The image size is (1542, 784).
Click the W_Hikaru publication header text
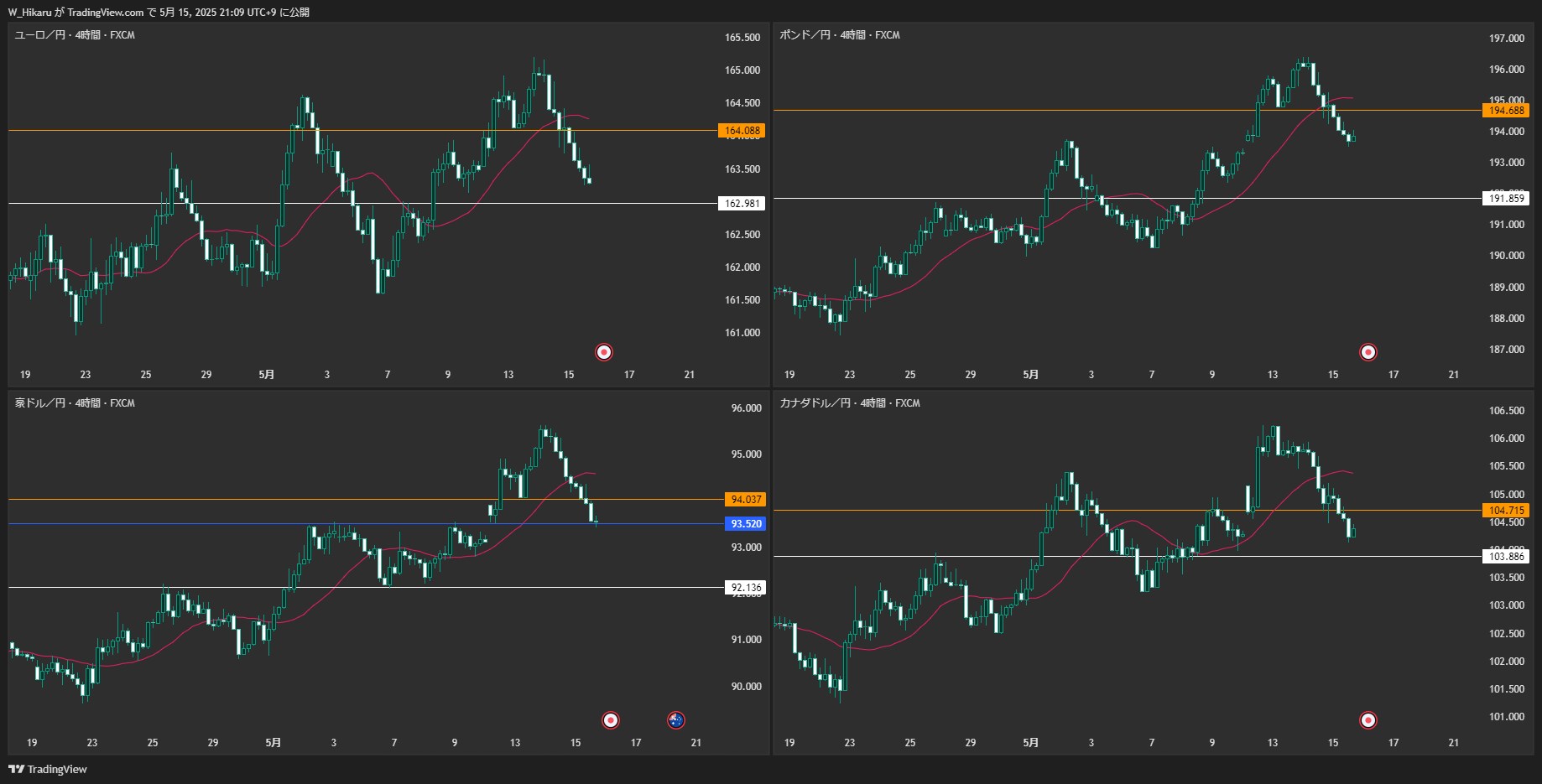[x=159, y=13]
